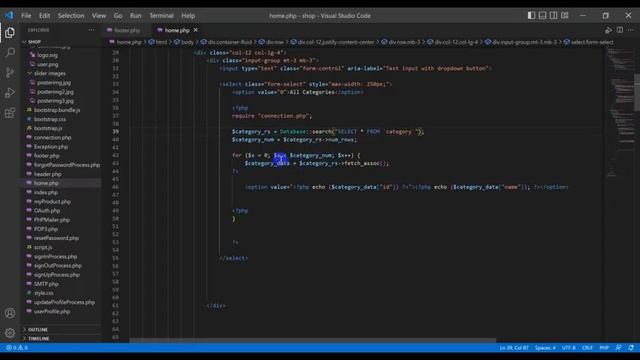Open the Help menu
This screenshot has height=360, width=640.
(x=188, y=16)
